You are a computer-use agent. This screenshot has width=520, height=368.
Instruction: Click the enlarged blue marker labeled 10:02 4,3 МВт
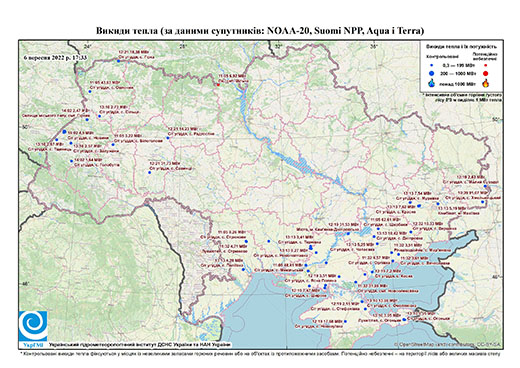(64, 132)
